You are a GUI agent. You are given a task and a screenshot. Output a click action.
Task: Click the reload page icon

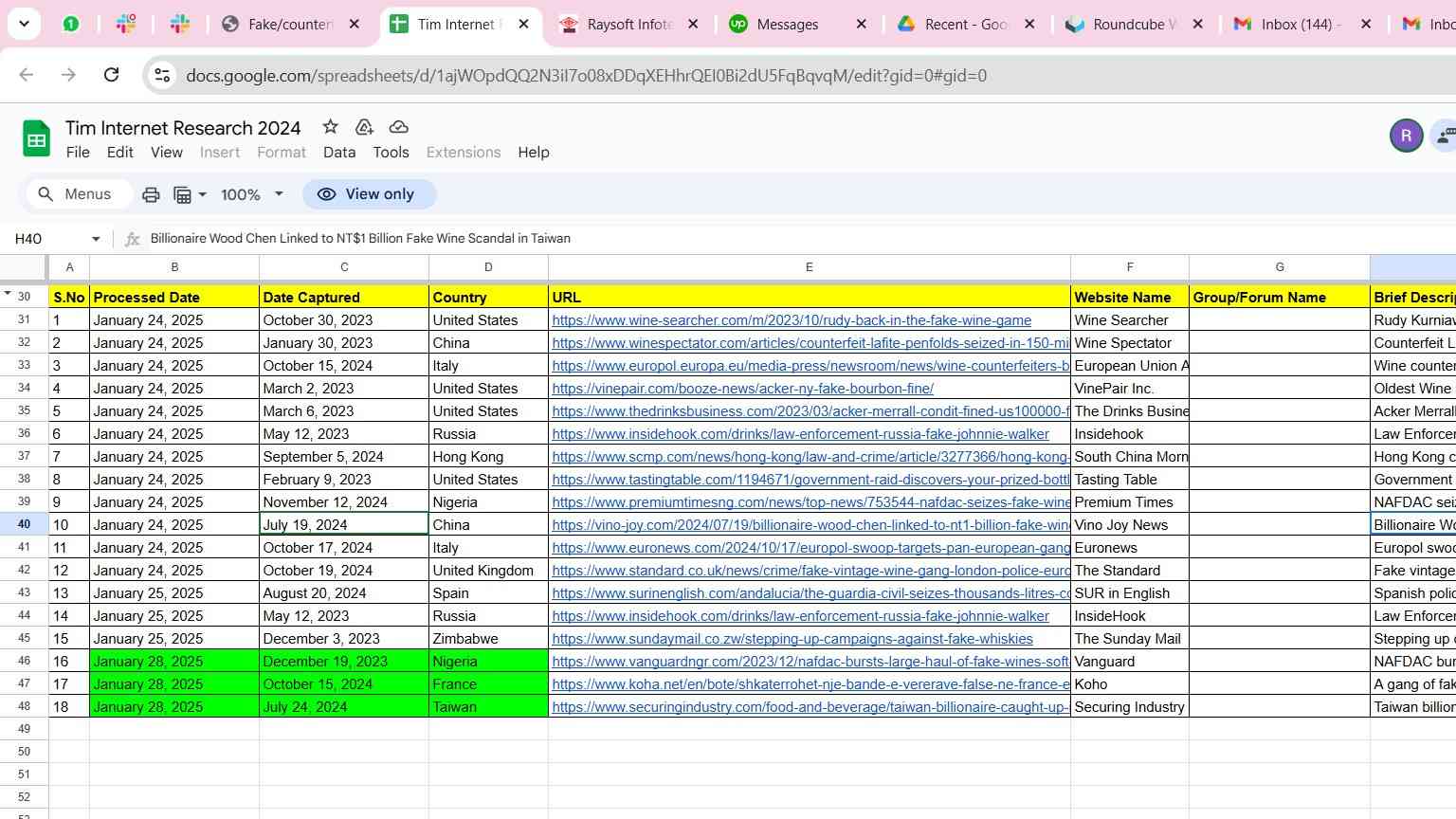(x=111, y=75)
